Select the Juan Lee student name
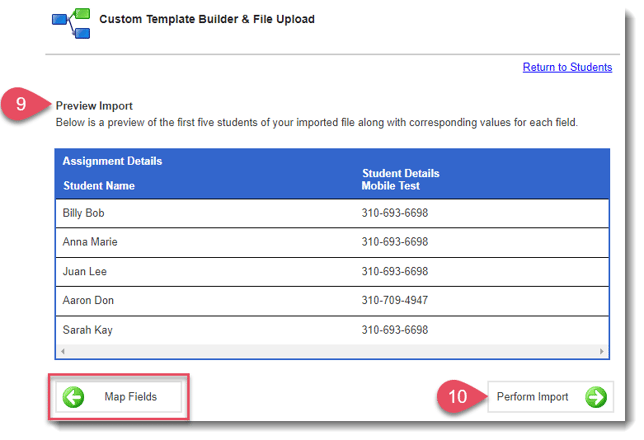644x440 pixels. coord(85,271)
